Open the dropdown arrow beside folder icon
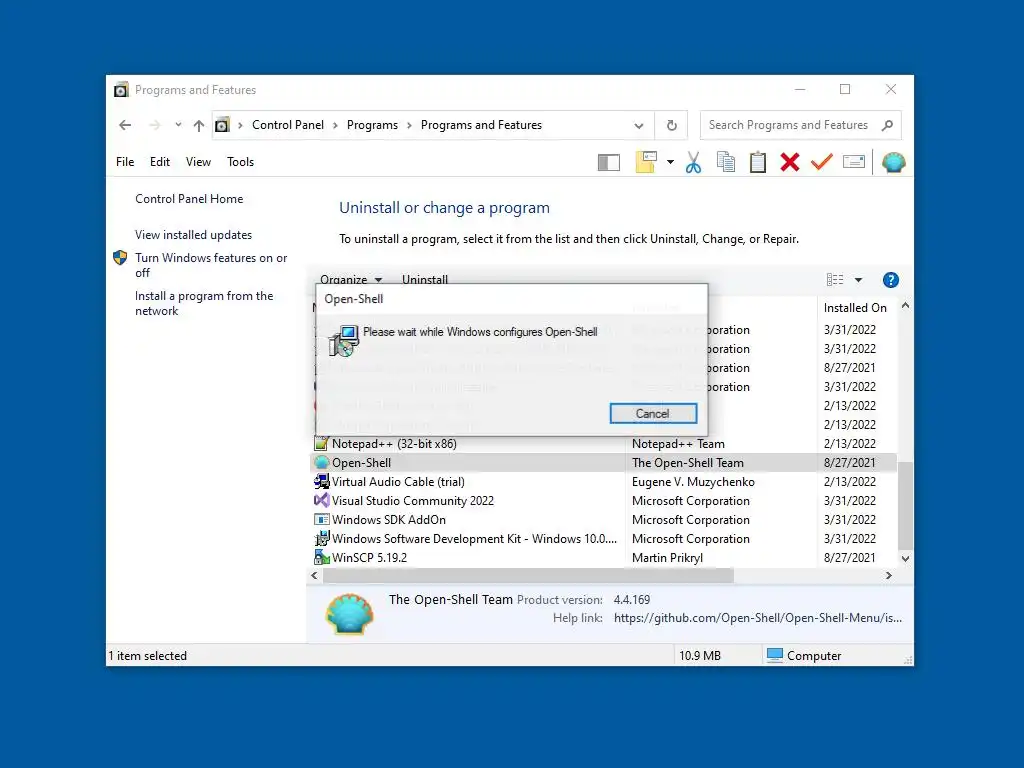 [x=670, y=162]
